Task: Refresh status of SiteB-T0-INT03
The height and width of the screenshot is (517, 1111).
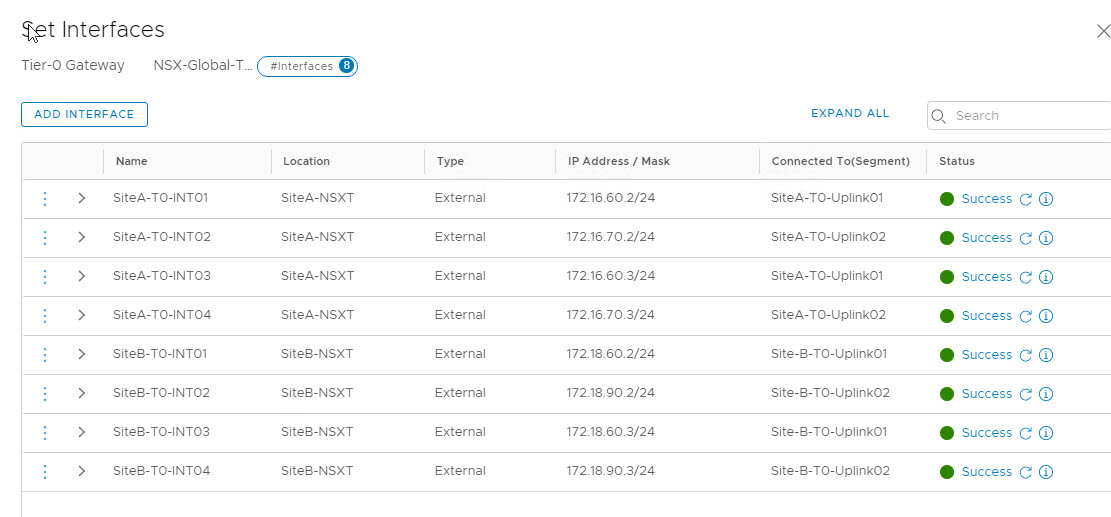Action: click(1025, 433)
